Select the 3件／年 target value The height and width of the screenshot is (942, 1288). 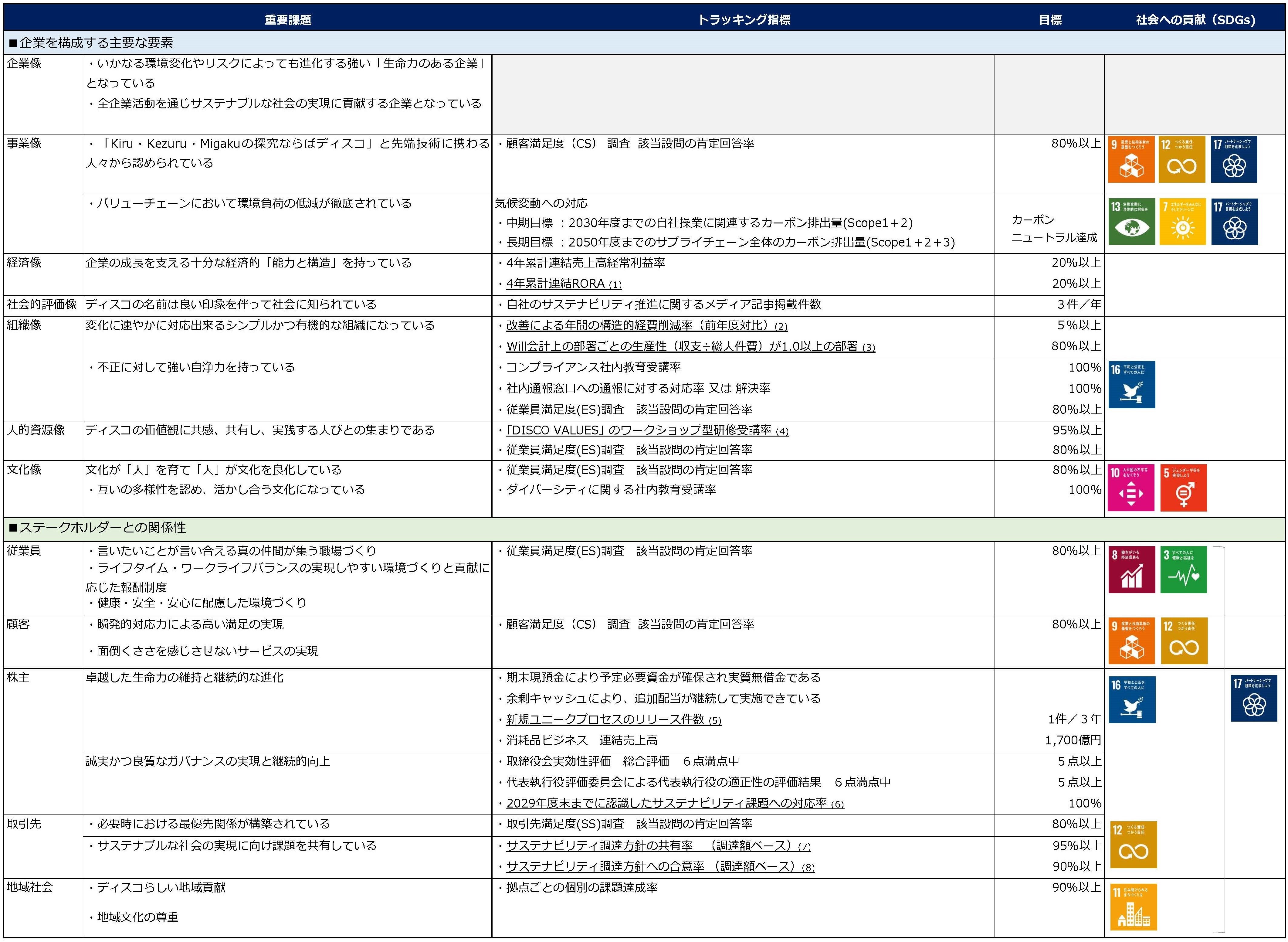1079,304
